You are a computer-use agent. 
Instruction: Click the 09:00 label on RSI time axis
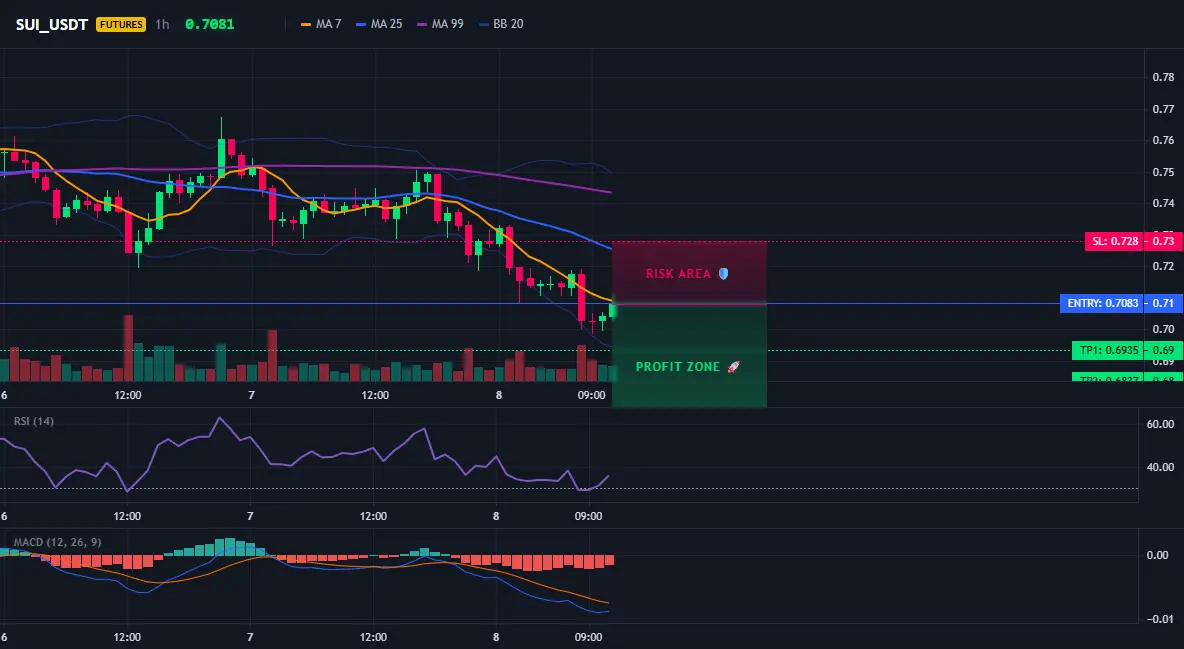click(x=589, y=516)
